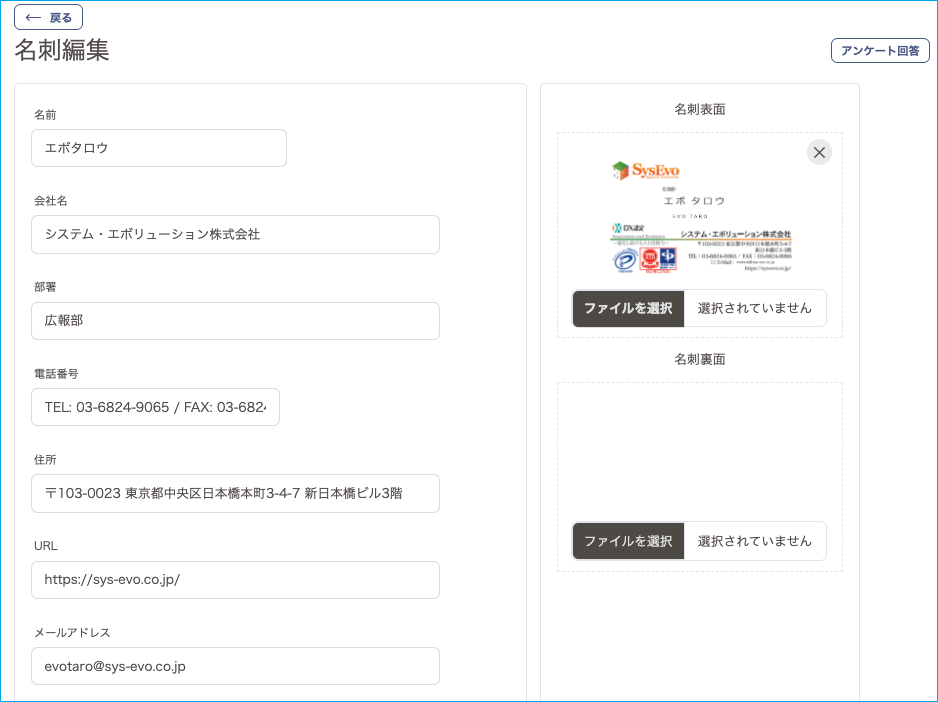Select the 部署 field containing 広報部
Image resolution: width=938 pixels, height=702 pixels.
(x=235, y=321)
